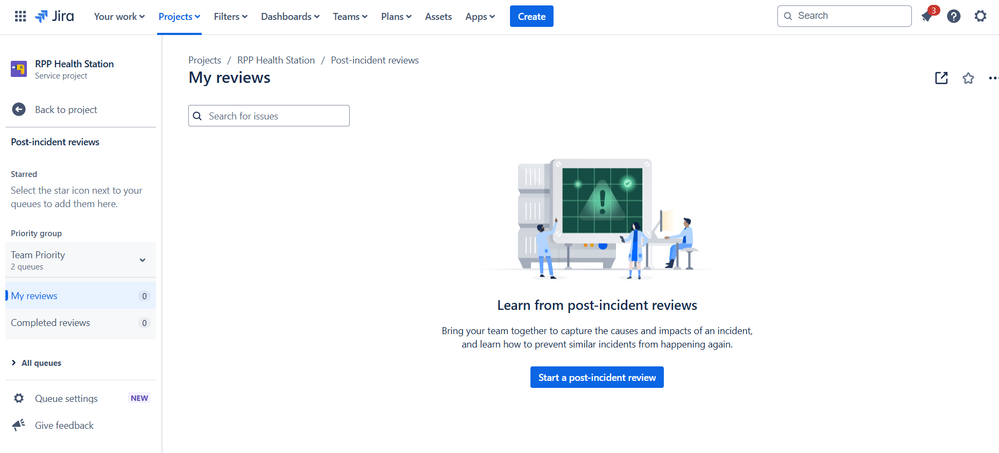Click the NEW badge beside Queue settings
Image resolution: width=999 pixels, height=453 pixels.
[x=140, y=398]
